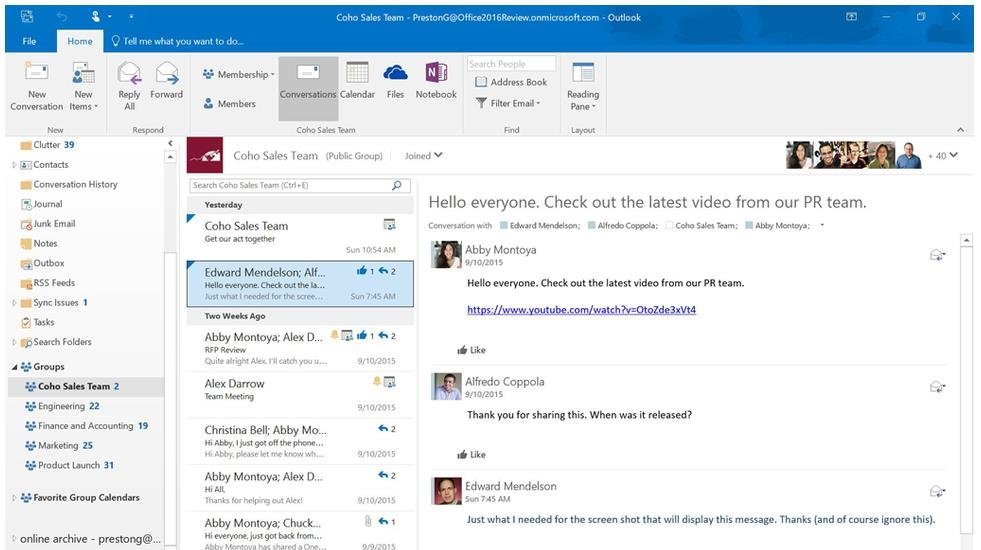Open the group Files cloud icon
The height and width of the screenshot is (550, 981).
395,74
